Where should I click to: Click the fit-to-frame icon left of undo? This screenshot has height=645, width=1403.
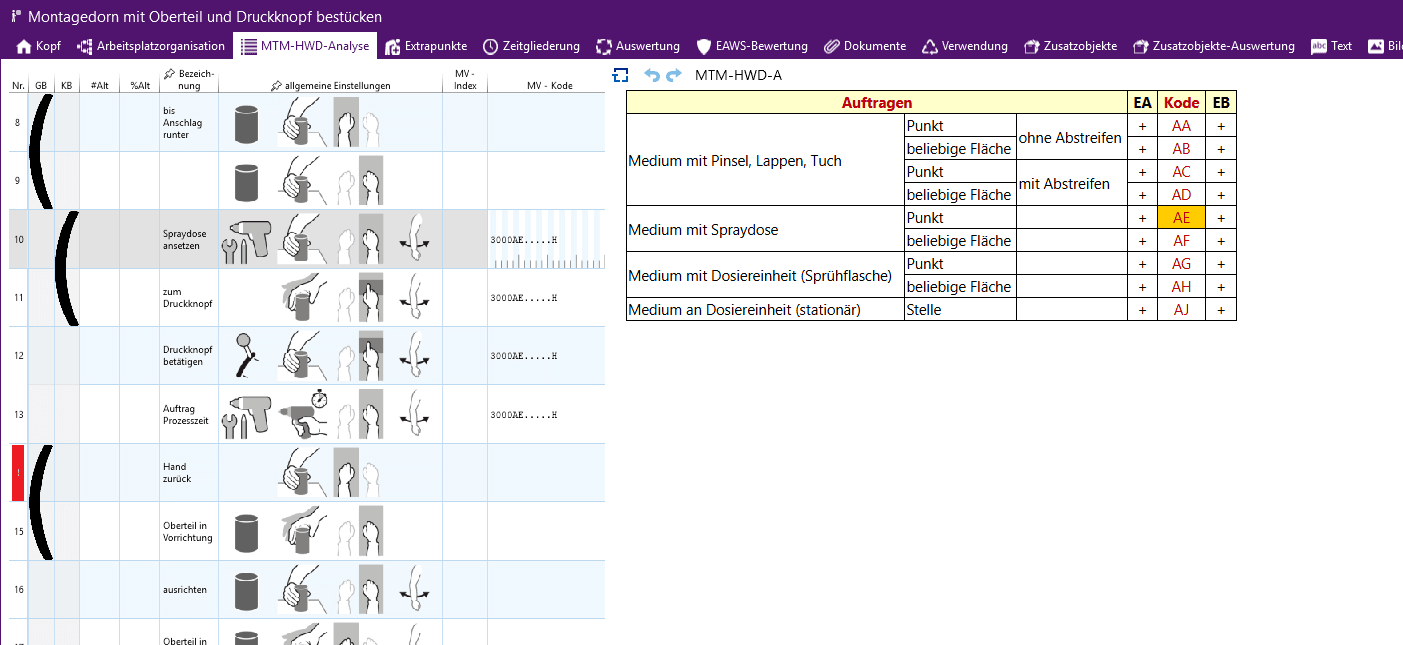pos(621,75)
